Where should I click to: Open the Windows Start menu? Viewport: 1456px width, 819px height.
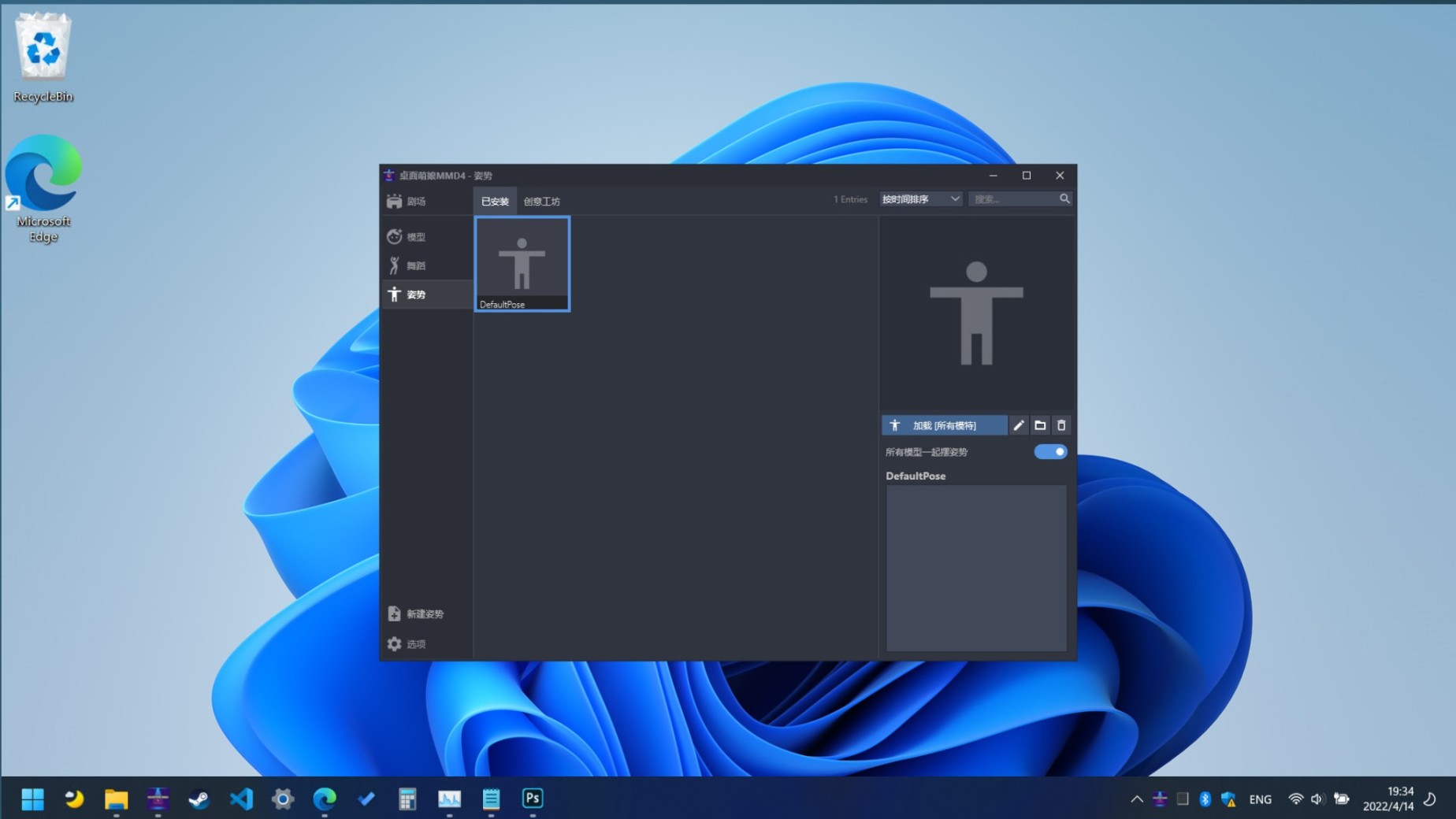(x=32, y=799)
